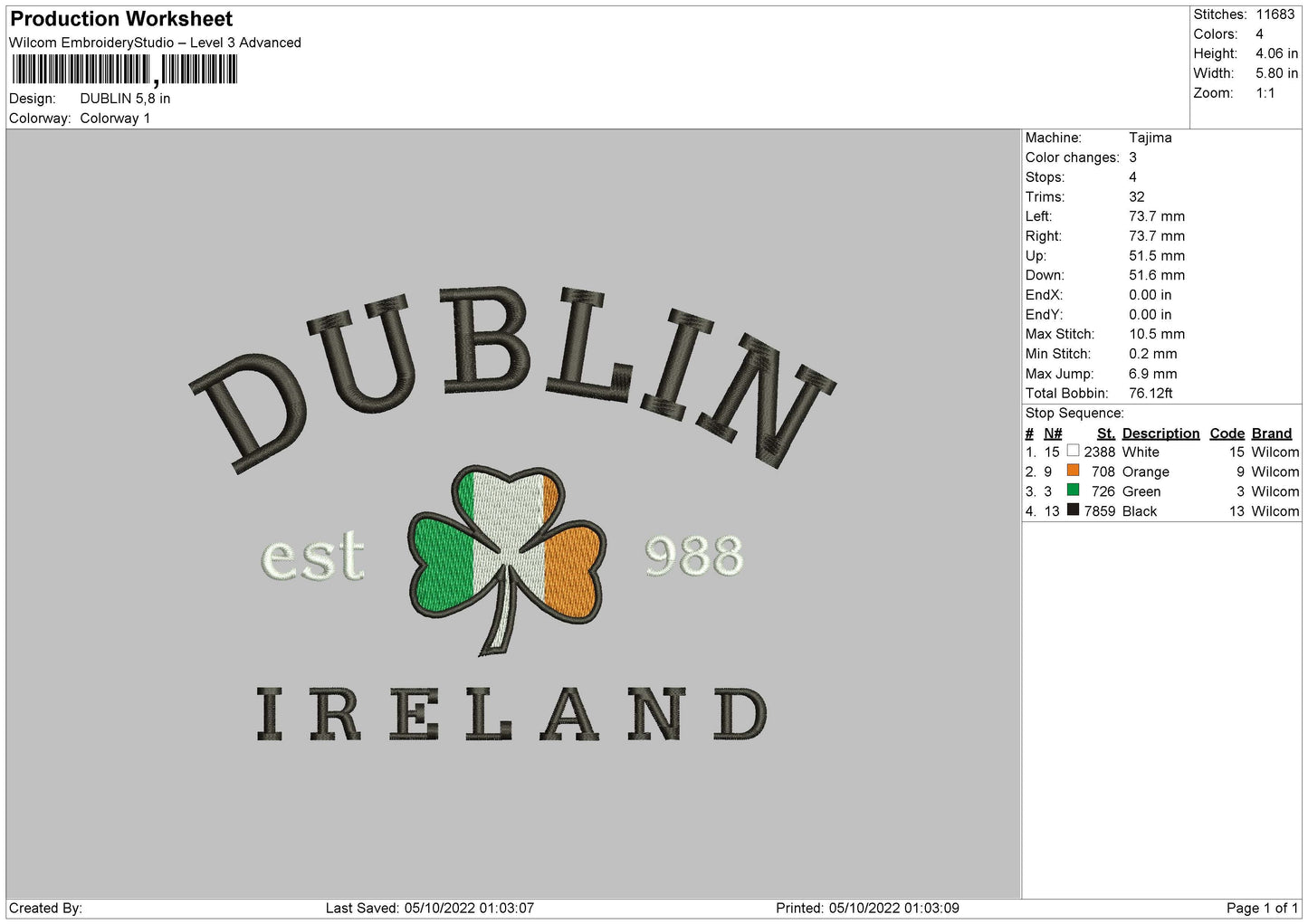This screenshot has height=924, width=1308.
Task: Click the white 'est' embroidered text
Action: coord(313,556)
